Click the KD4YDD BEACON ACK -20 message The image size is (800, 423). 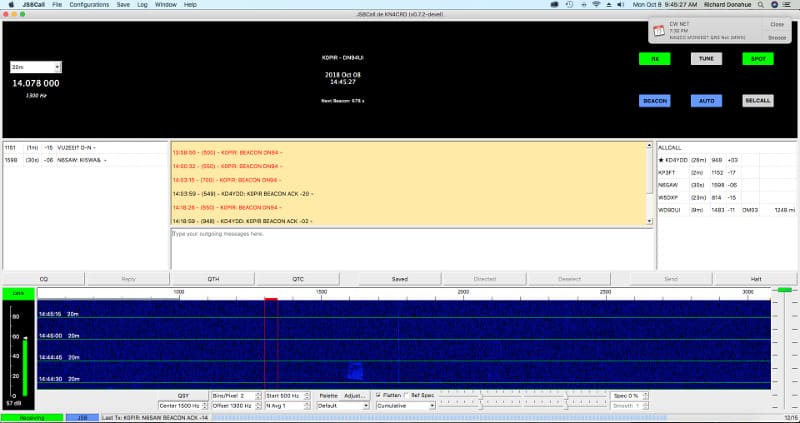point(243,194)
